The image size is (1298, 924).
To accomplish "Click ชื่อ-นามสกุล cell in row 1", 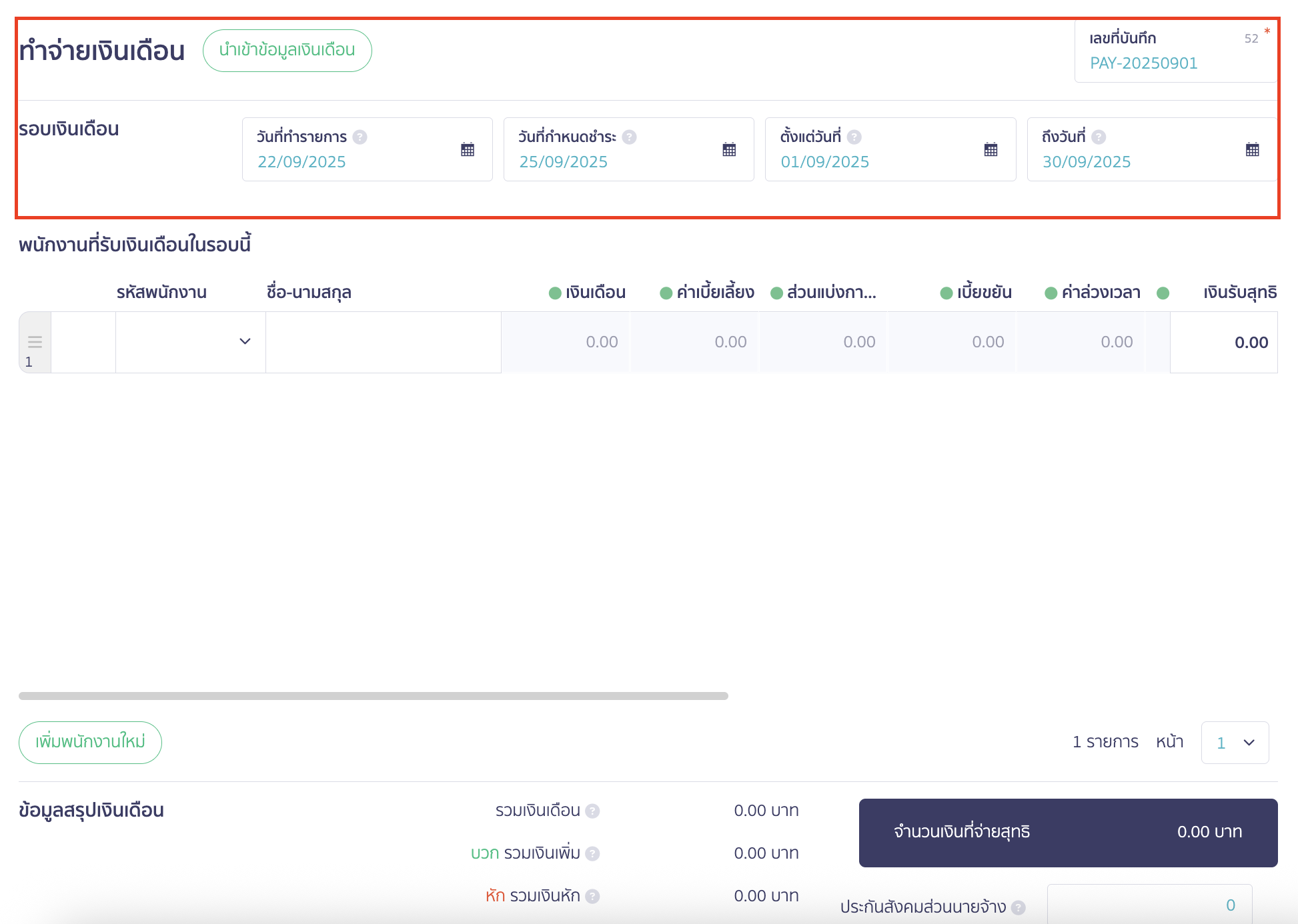I will [383, 342].
